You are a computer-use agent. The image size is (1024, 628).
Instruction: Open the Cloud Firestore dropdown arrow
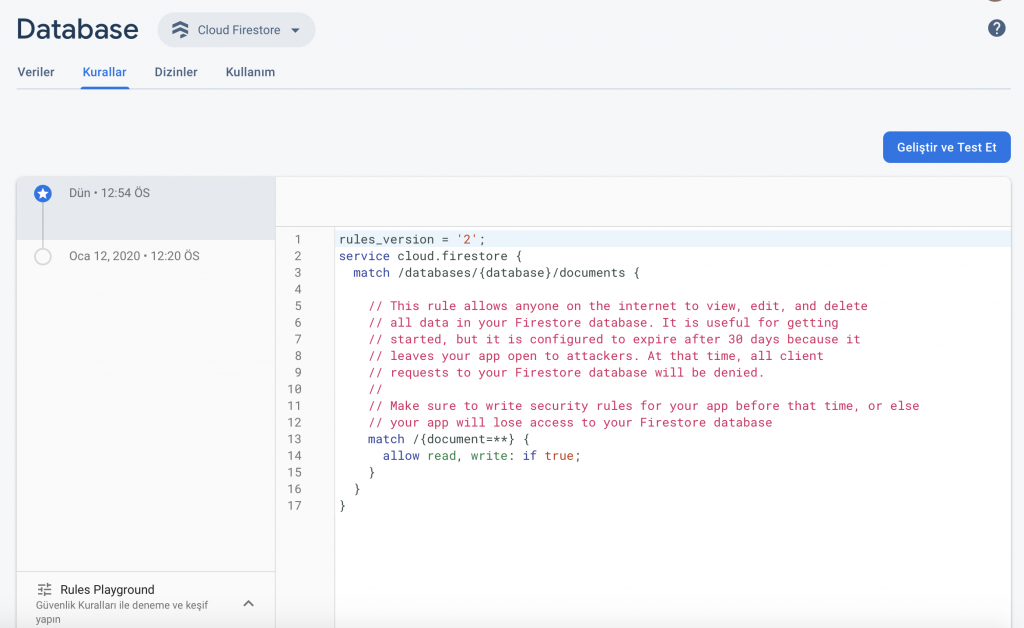(295, 30)
